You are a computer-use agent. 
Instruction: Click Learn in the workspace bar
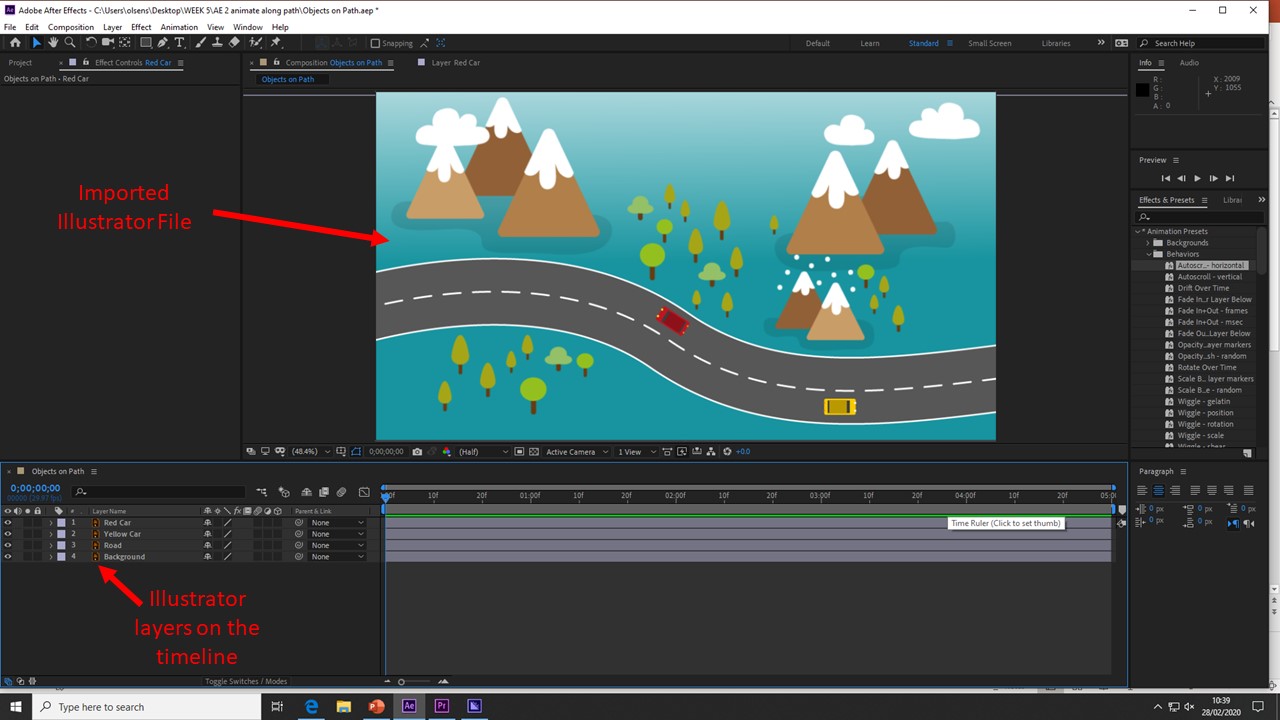[x=869, y=43]
